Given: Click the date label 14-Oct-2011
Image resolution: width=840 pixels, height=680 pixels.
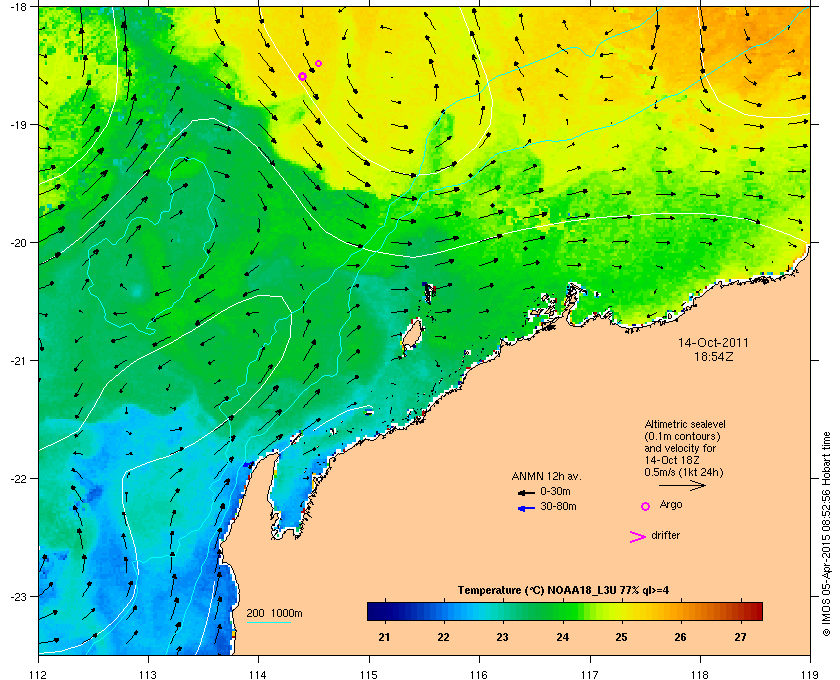Looking at the screenshot, I should 713,342.
